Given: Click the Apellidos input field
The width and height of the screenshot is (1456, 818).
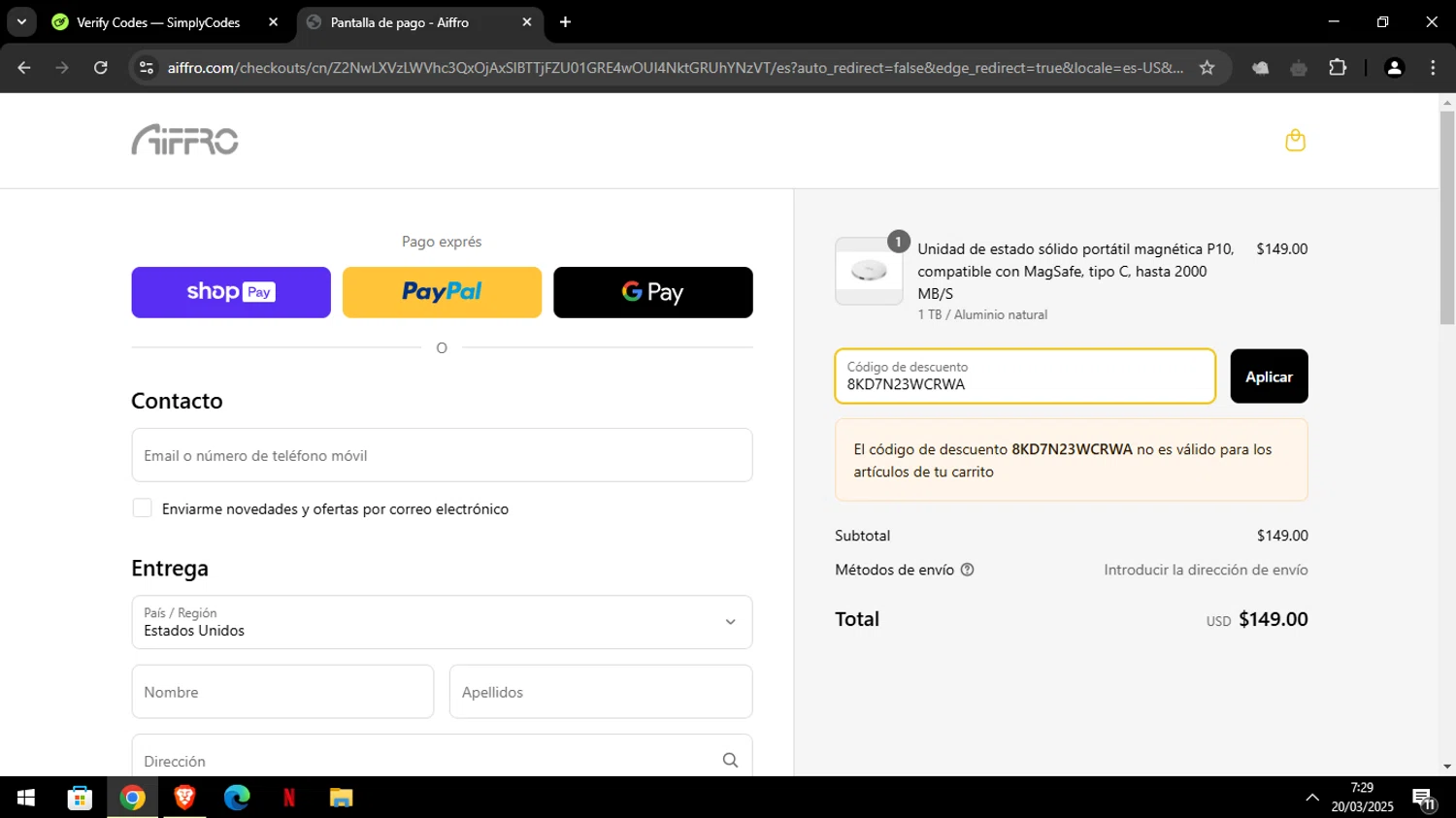Looking at the screenshot, I should pos(601,692).
